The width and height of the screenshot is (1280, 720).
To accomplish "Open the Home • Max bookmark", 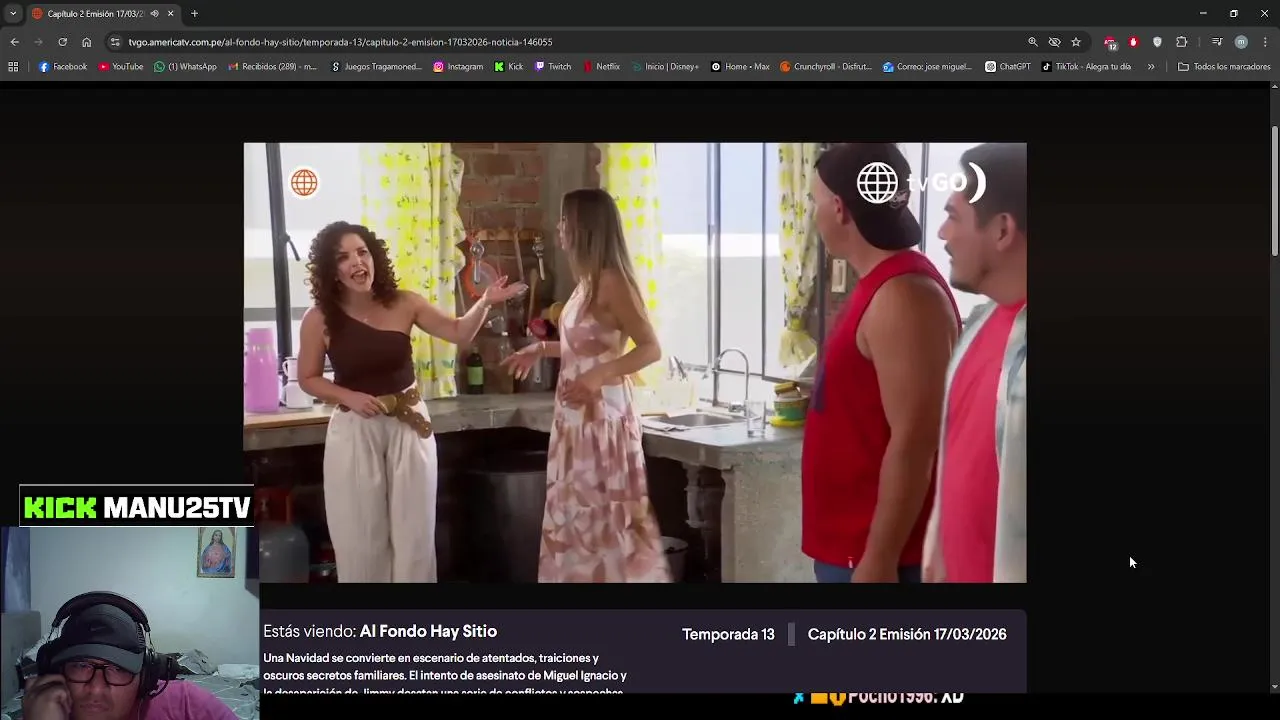I will coord(740,67).
